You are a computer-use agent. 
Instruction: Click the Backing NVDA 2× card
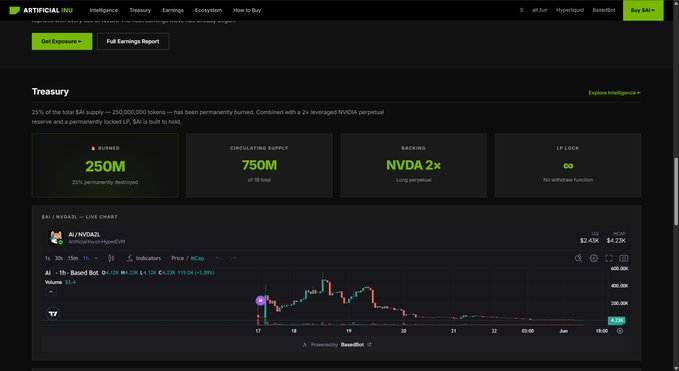coord(414,165)
